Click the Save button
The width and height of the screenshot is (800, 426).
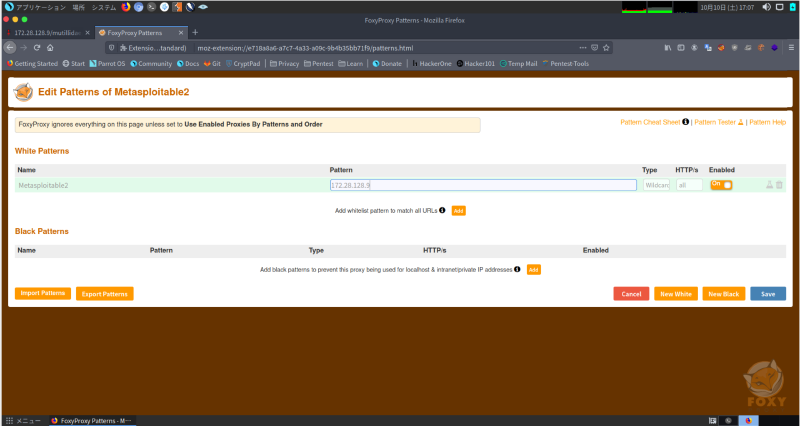coord(767,294)
